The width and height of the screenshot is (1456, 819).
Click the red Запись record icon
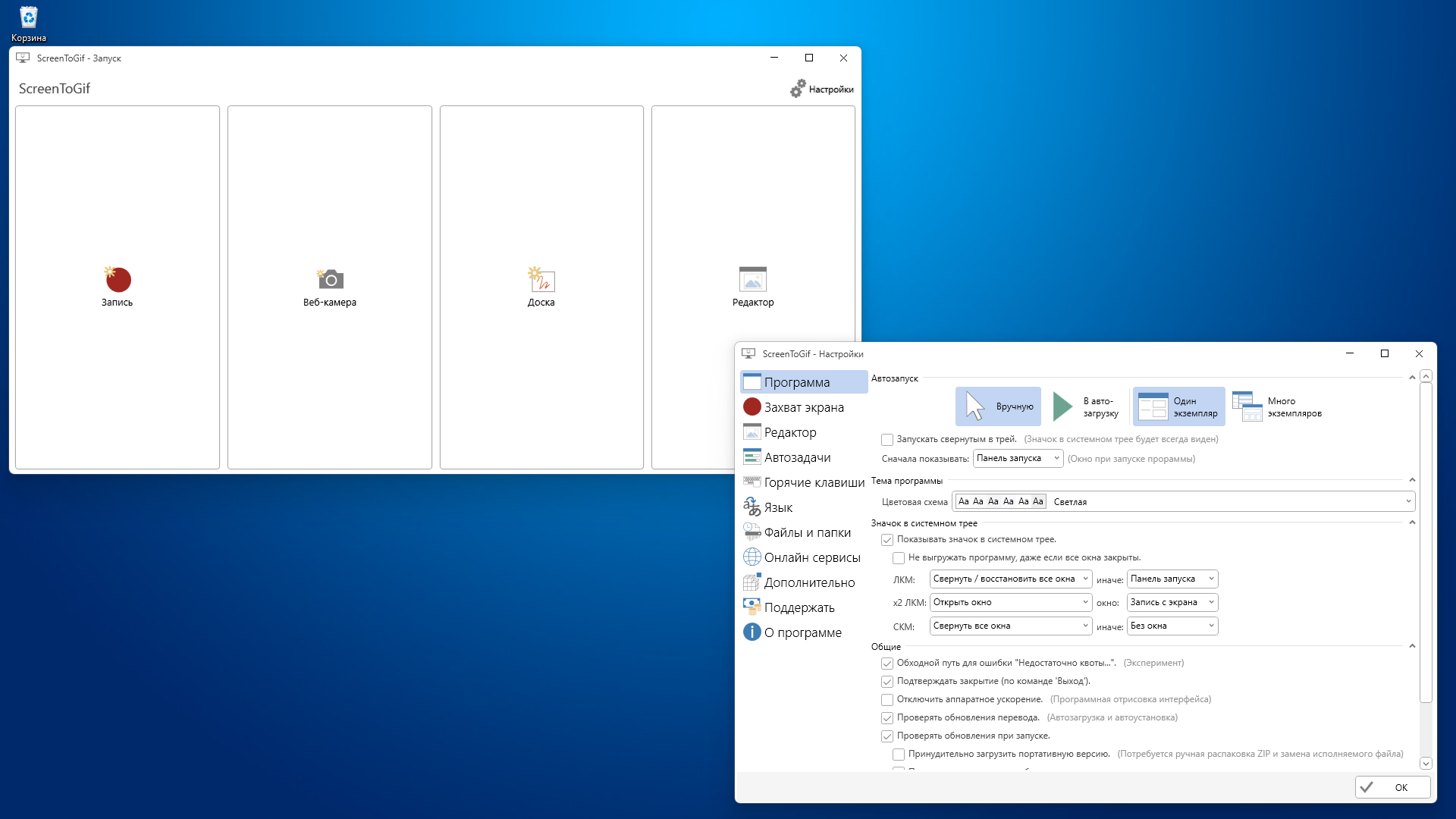point(118,280)
